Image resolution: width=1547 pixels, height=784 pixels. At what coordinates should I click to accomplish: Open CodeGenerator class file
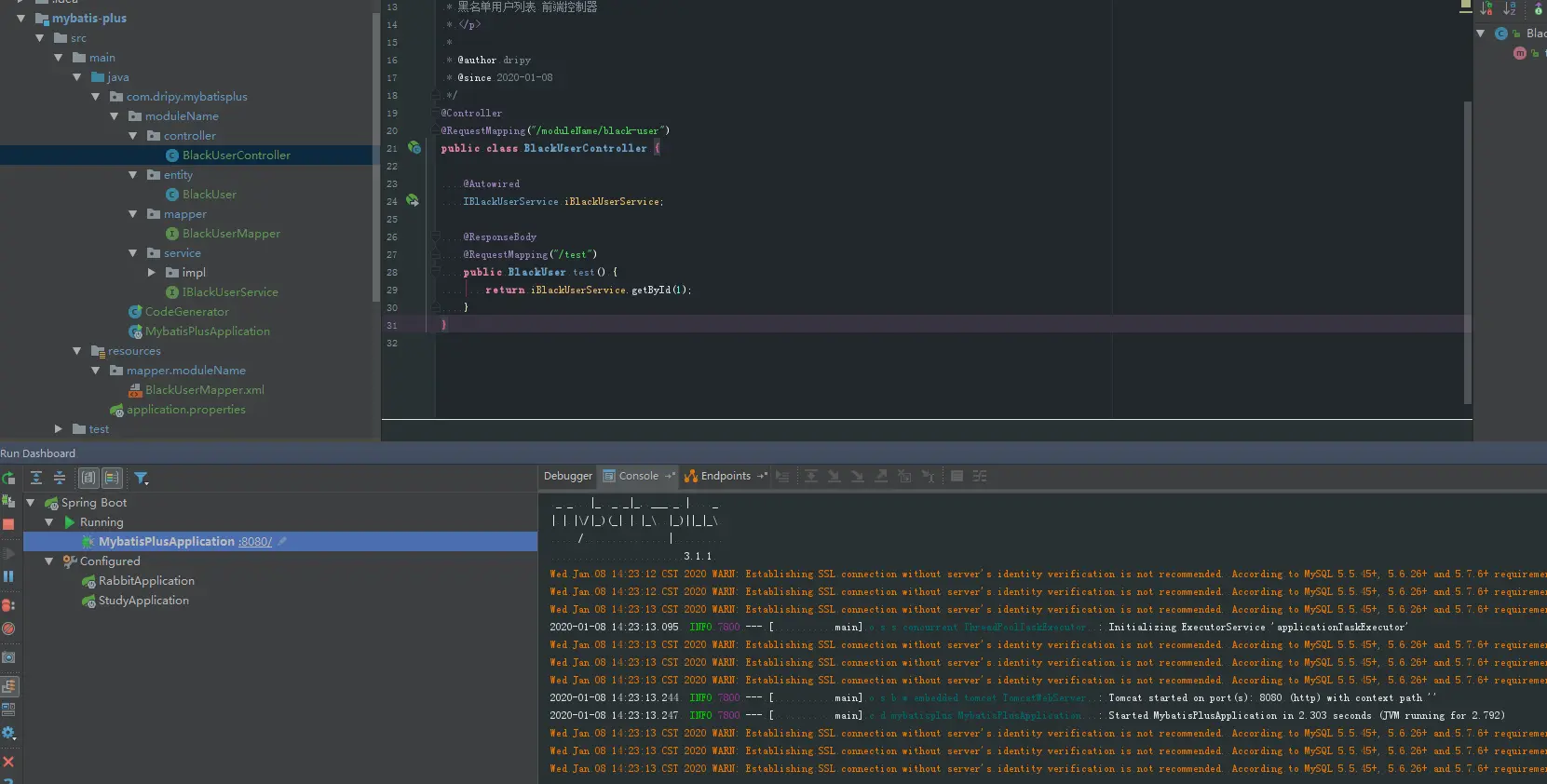(x=186, y=312)
